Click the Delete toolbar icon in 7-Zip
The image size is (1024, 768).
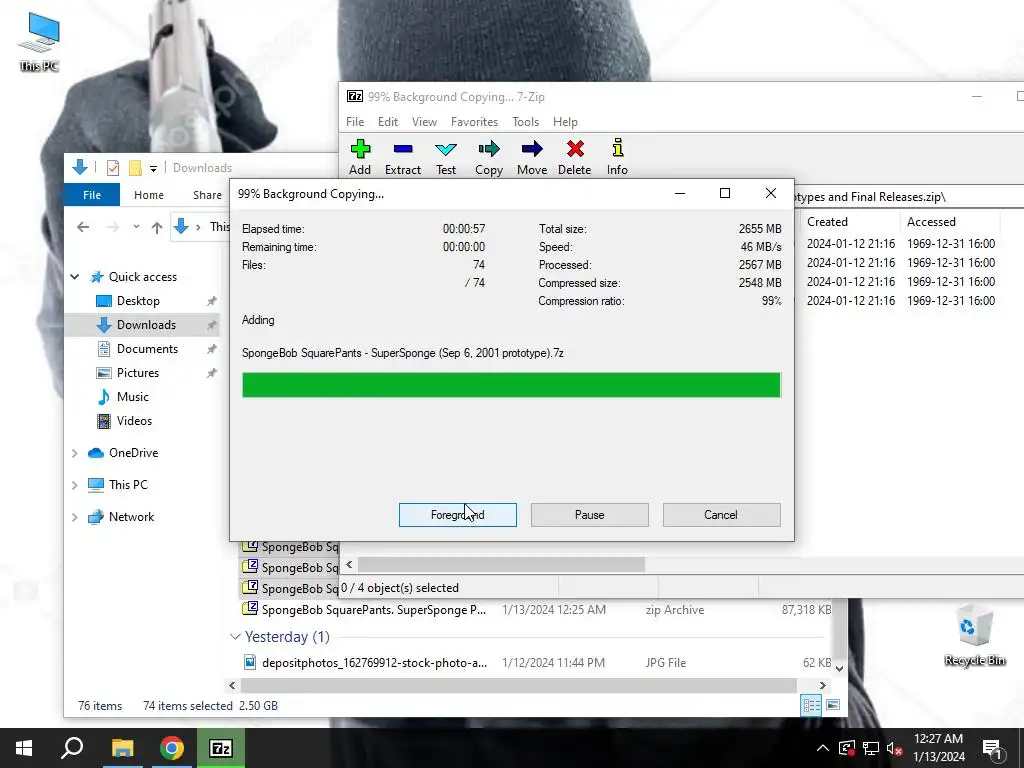575,157
